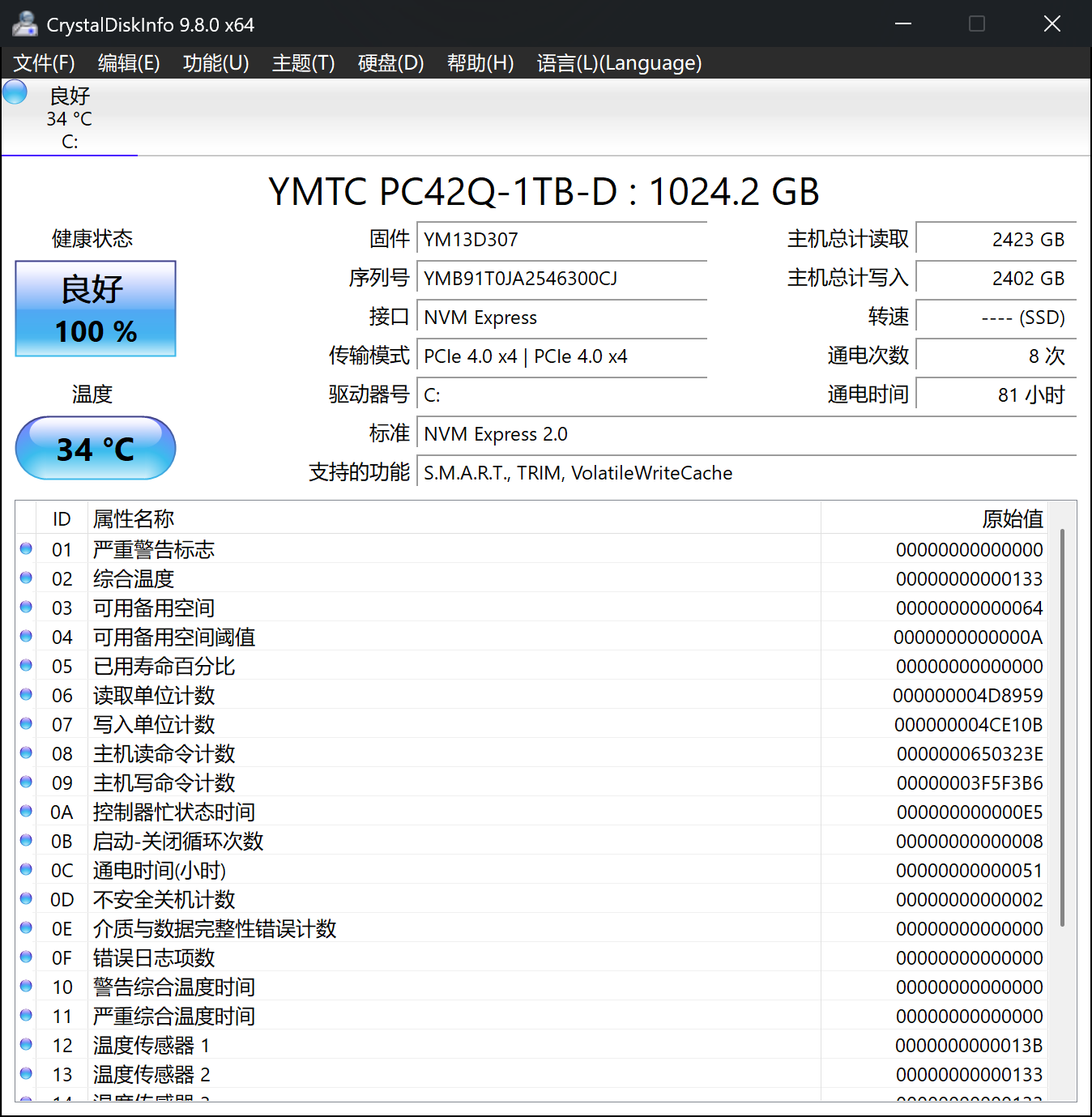Image resolution: width=1092 pixels, height=1117 pixels.
Task: Click the drive letter field C:
Action: pos(561,395)
